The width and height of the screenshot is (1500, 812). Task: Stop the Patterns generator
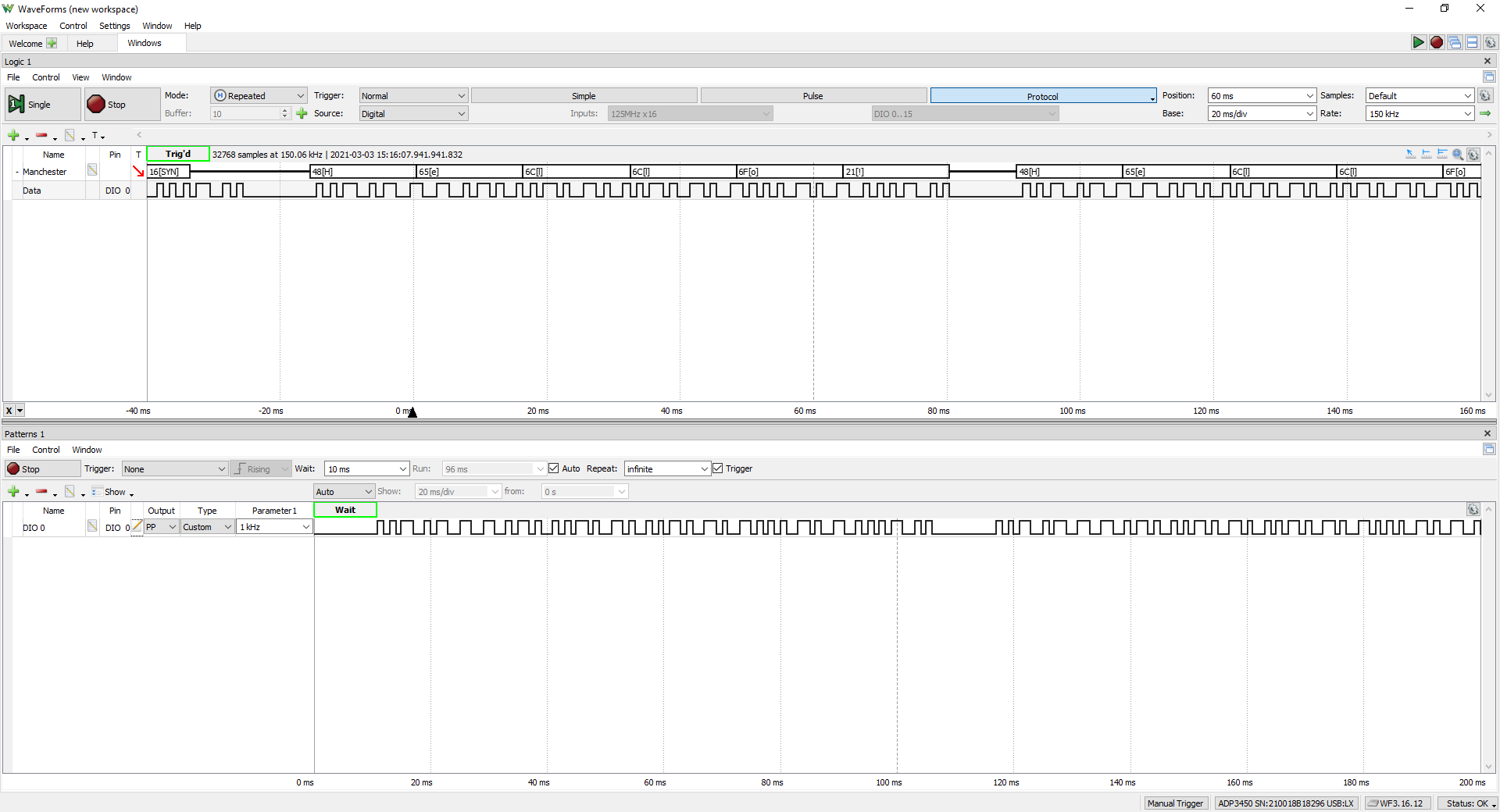point(42,468)
